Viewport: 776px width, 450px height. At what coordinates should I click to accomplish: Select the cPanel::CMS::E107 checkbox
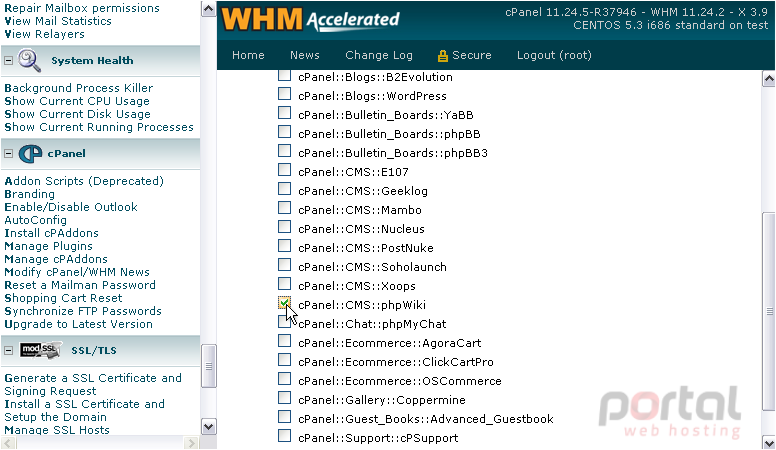pos(284,170)
